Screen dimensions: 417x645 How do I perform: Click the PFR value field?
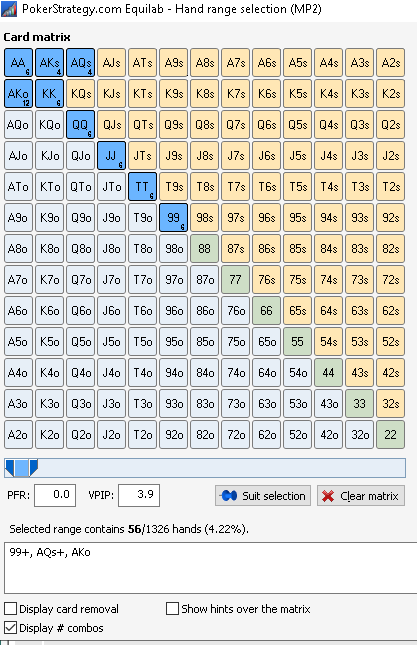coord(55,495)
